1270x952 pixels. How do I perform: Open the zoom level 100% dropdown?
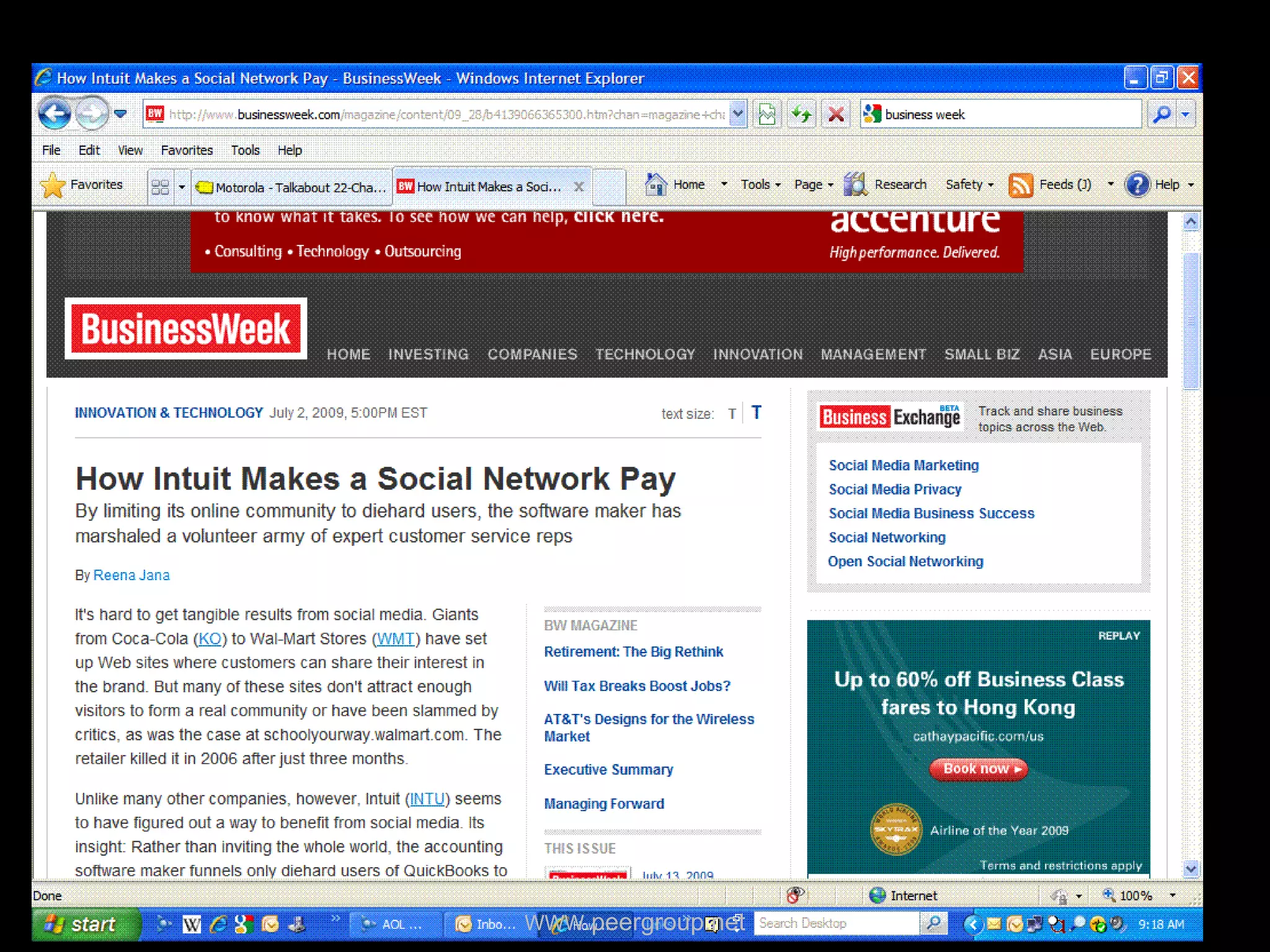point(1172,896)
